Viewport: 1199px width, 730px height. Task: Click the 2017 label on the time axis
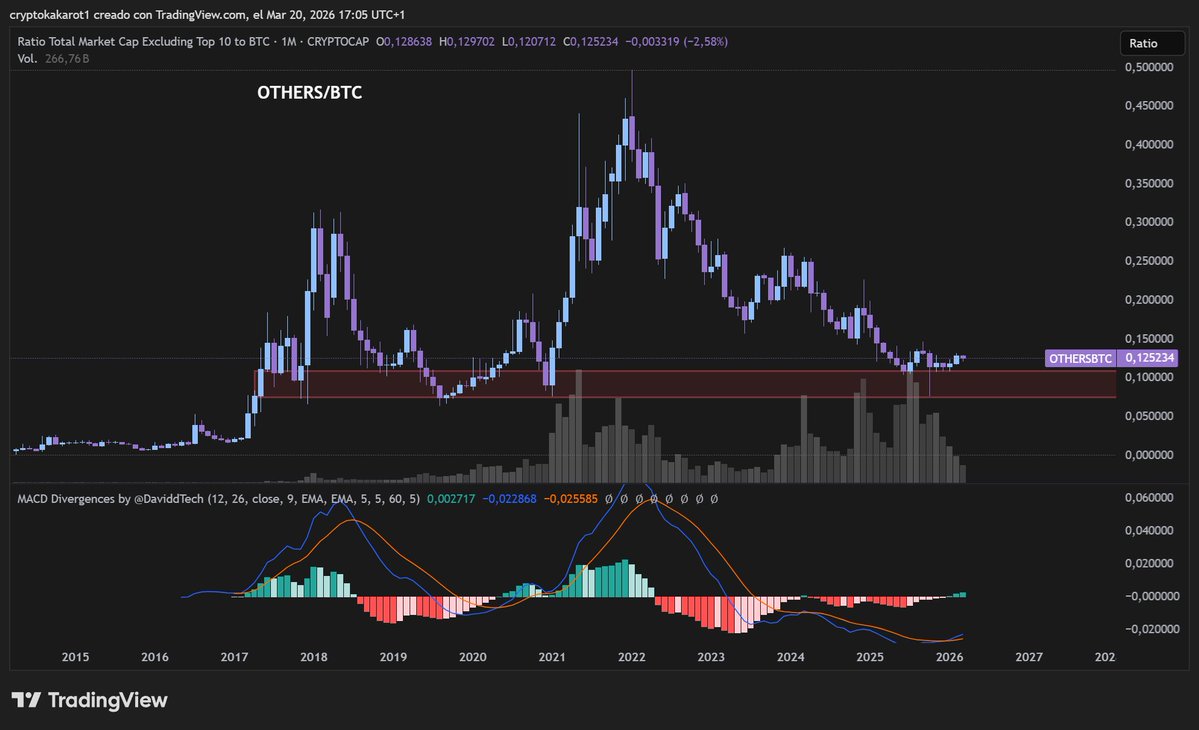coord(234,657)
